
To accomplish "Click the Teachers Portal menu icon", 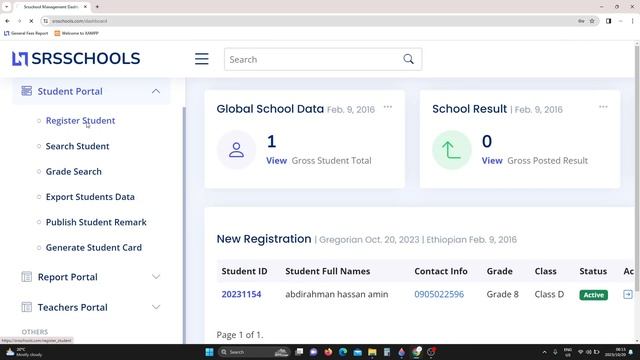I will tap(27, 307).
